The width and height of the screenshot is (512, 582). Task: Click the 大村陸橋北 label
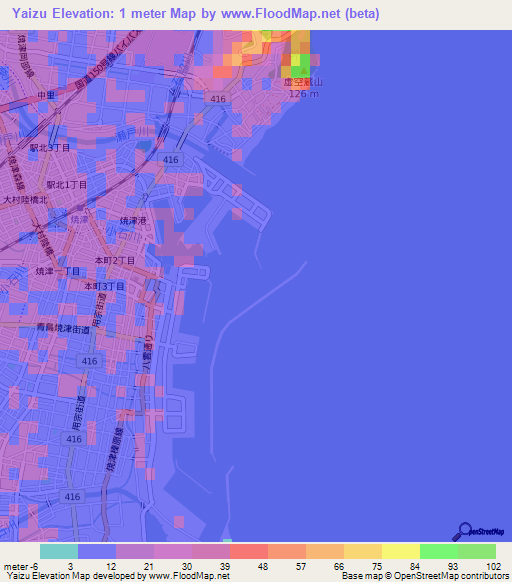click(x=25, y=200)
